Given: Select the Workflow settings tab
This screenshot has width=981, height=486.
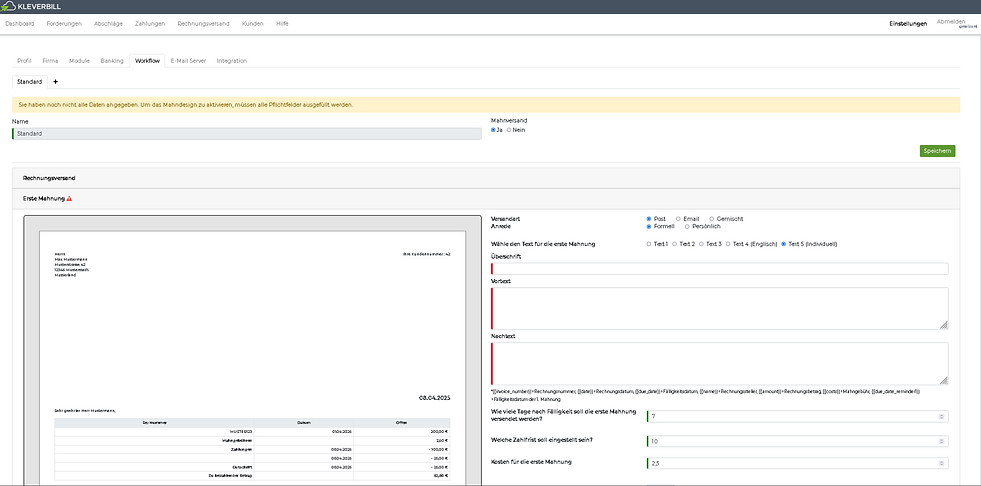Looking at the screenshot, I should pos(148,61).
